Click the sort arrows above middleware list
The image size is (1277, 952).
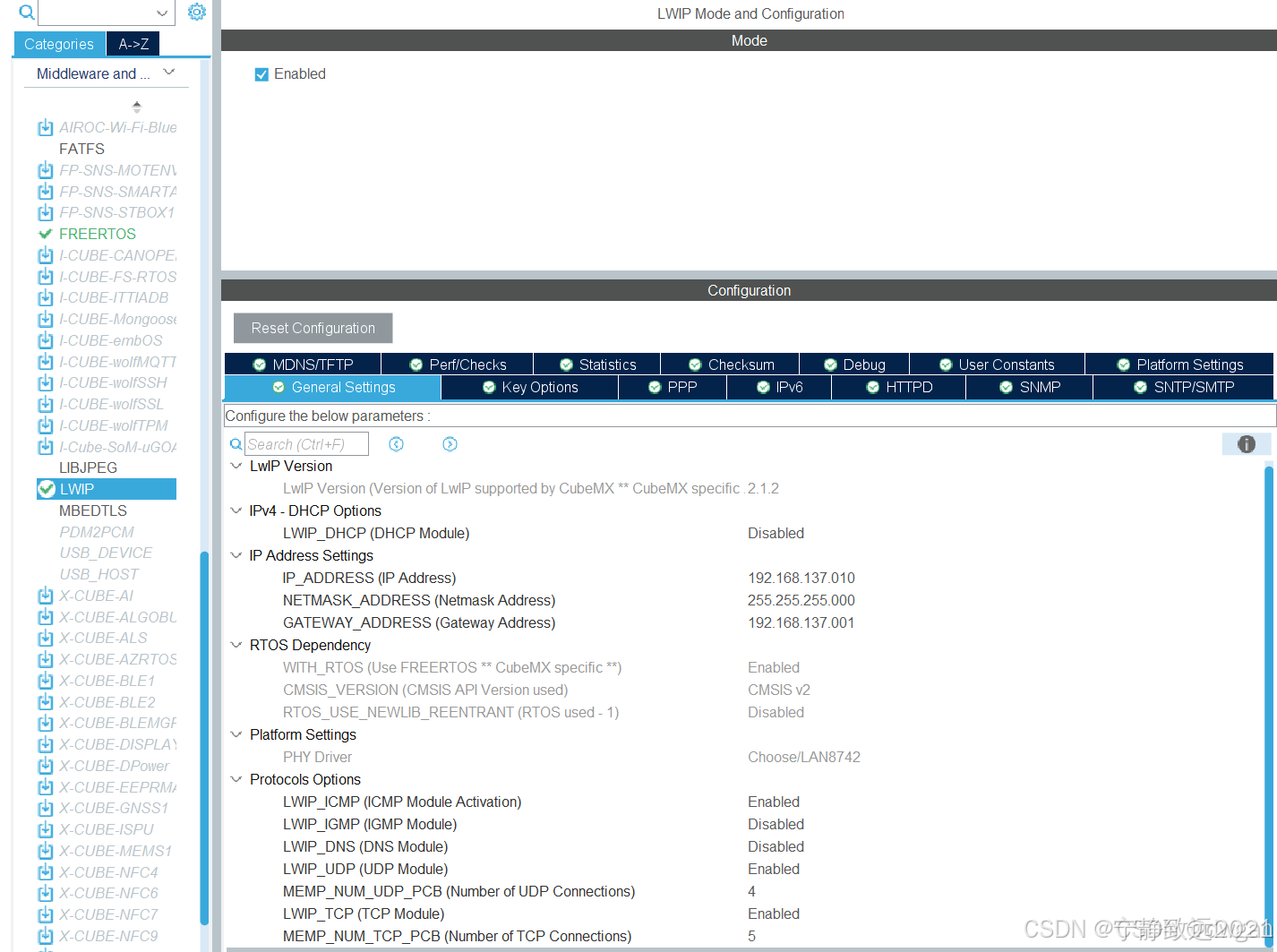point(137,107)
